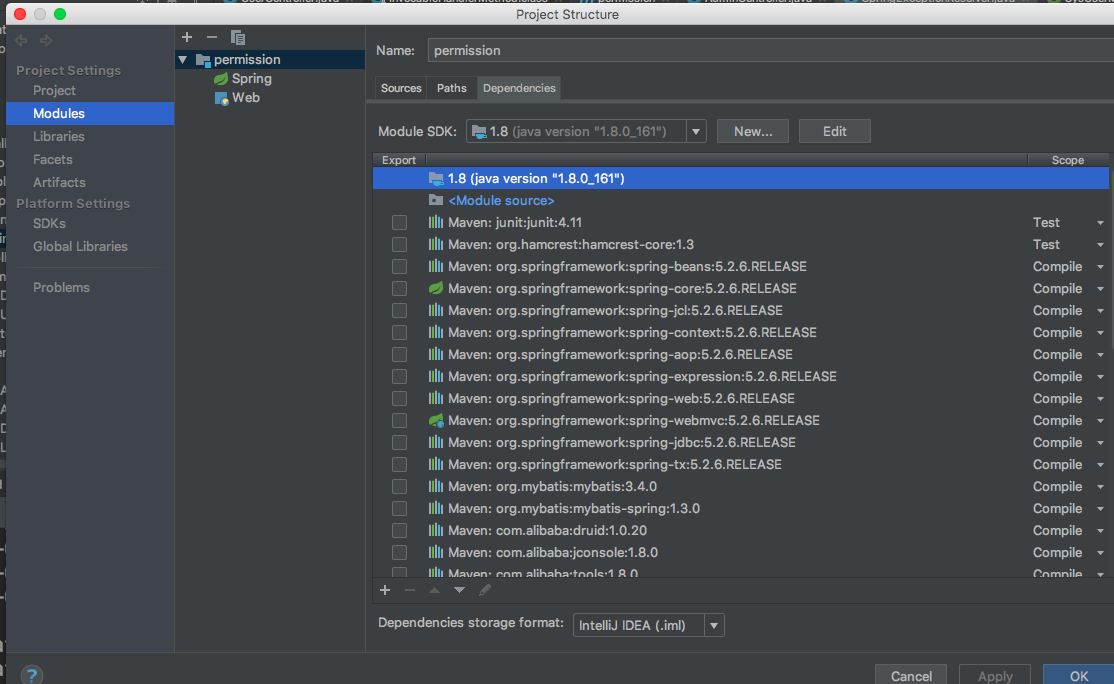Open Module SDK dropdown
Viewport: 1114px width, 684px height.
click(x=696, y=131)
